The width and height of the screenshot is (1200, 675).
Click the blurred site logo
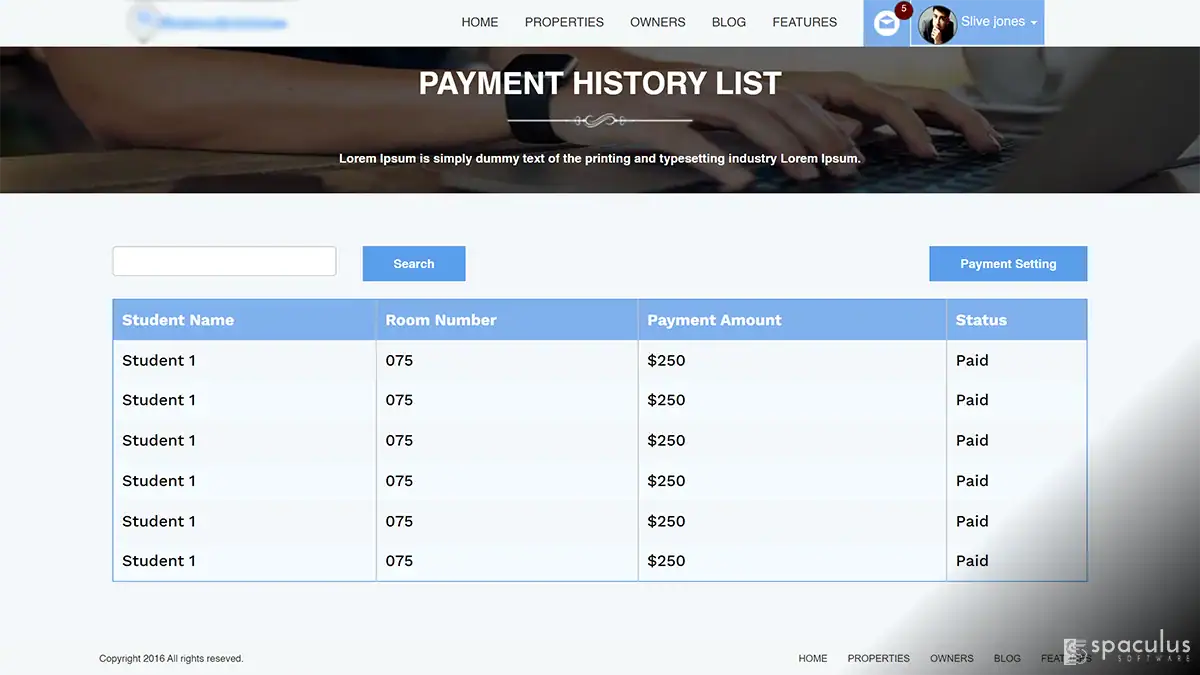(210, 21)
